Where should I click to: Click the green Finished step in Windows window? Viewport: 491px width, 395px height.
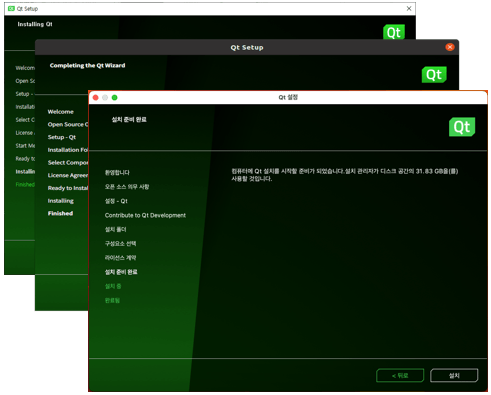[x=25, y=184]
